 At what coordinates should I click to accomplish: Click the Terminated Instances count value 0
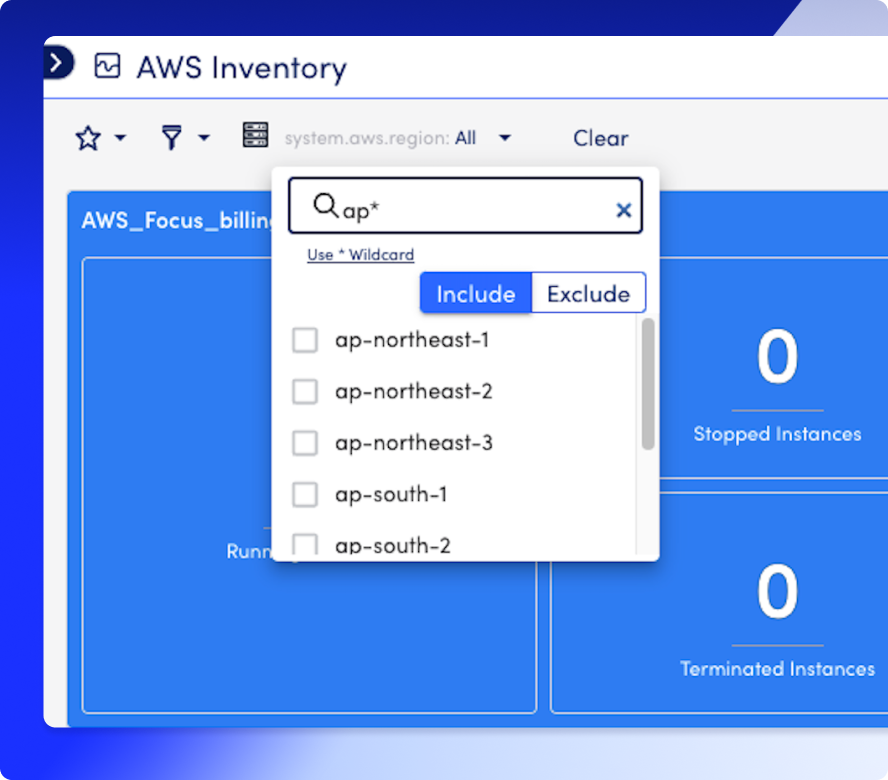tap(777, 591)
